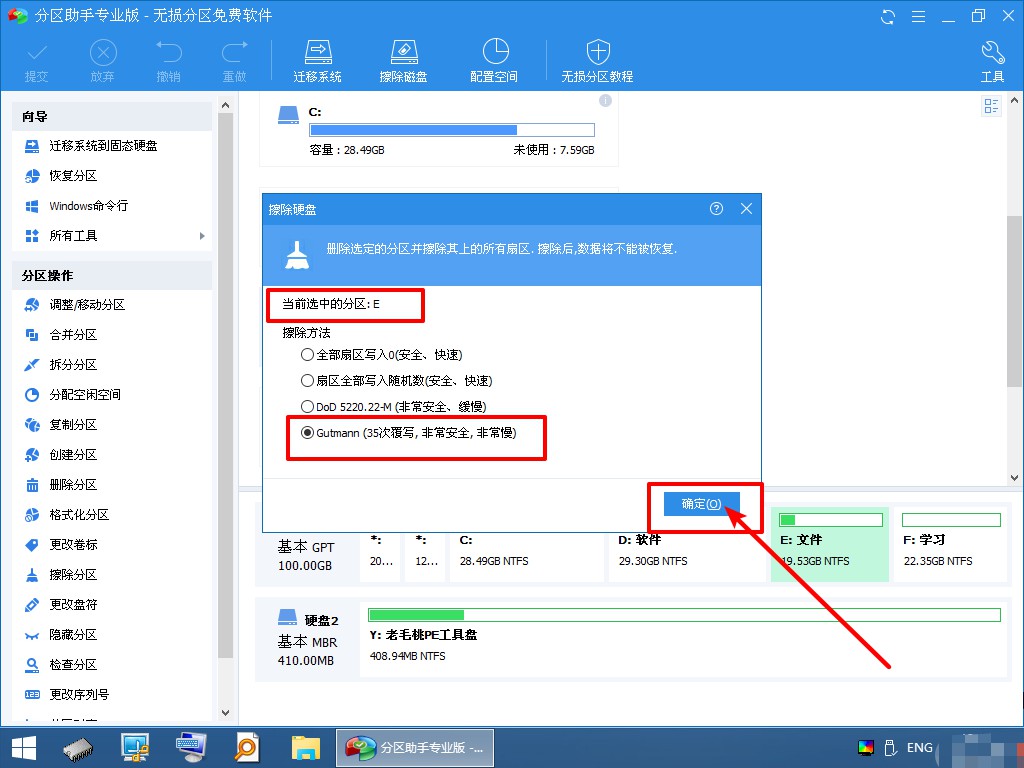The height and width of the screenshot is (768, 1024).
Task: Click the 硬盘2 disk label
Action: (321, 620)
